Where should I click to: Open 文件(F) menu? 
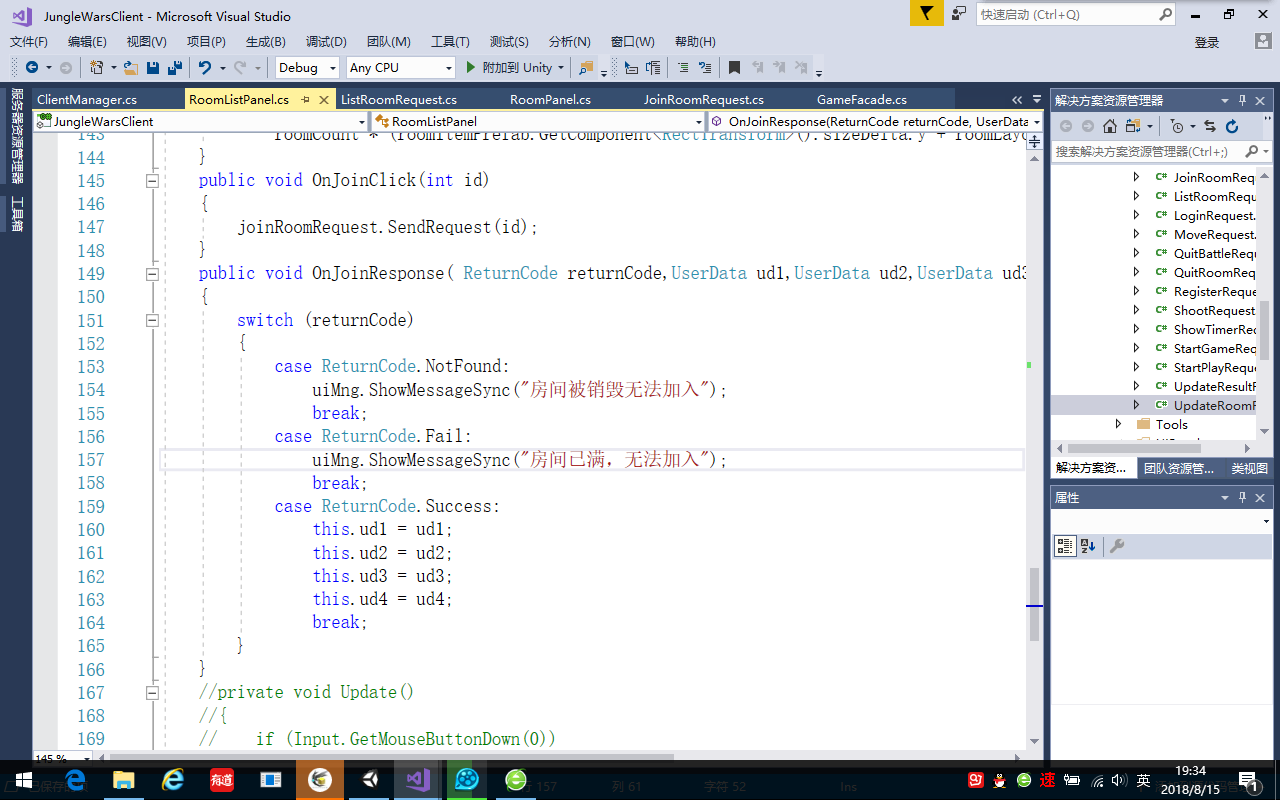point(29,42)
